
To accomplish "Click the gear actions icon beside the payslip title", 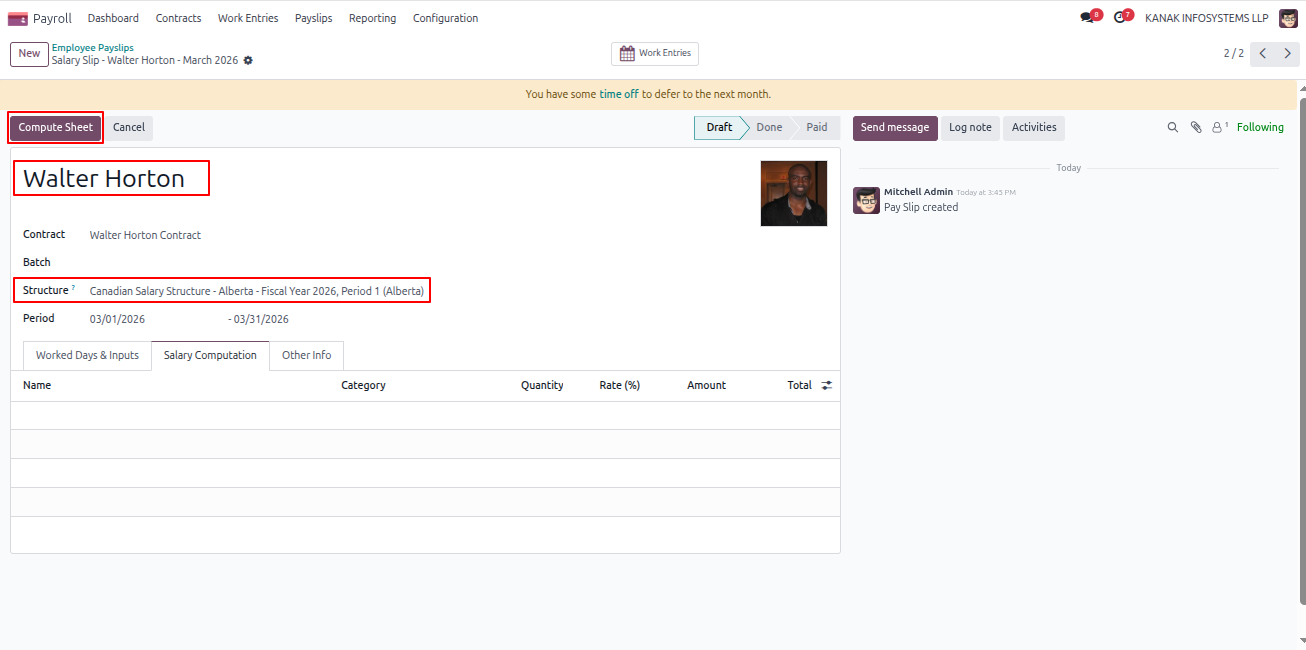I will (248, 60).
